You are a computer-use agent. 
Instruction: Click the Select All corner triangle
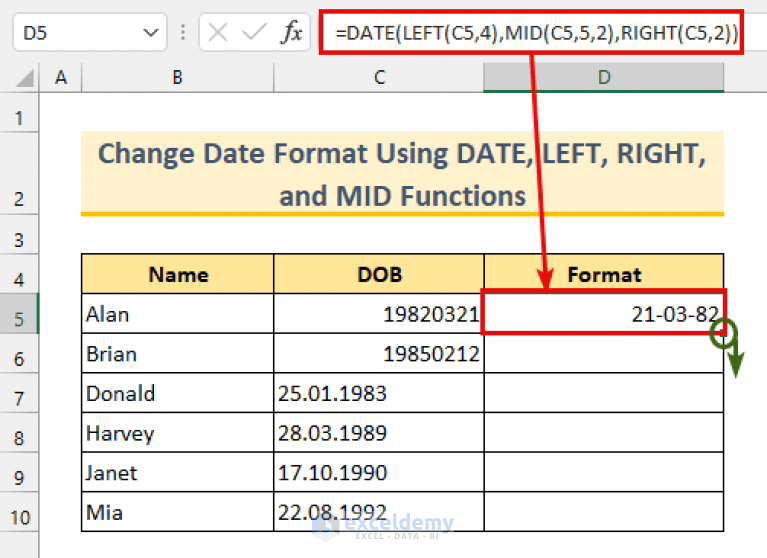[25, 79]
